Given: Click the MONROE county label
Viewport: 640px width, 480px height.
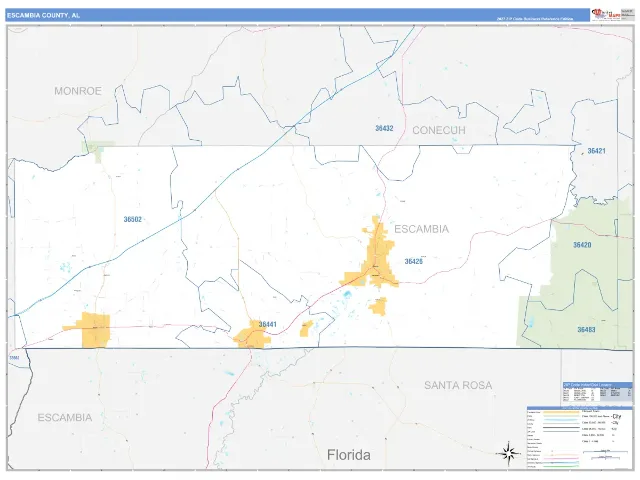Looking at the screenshot, I should tap(78, 91).
